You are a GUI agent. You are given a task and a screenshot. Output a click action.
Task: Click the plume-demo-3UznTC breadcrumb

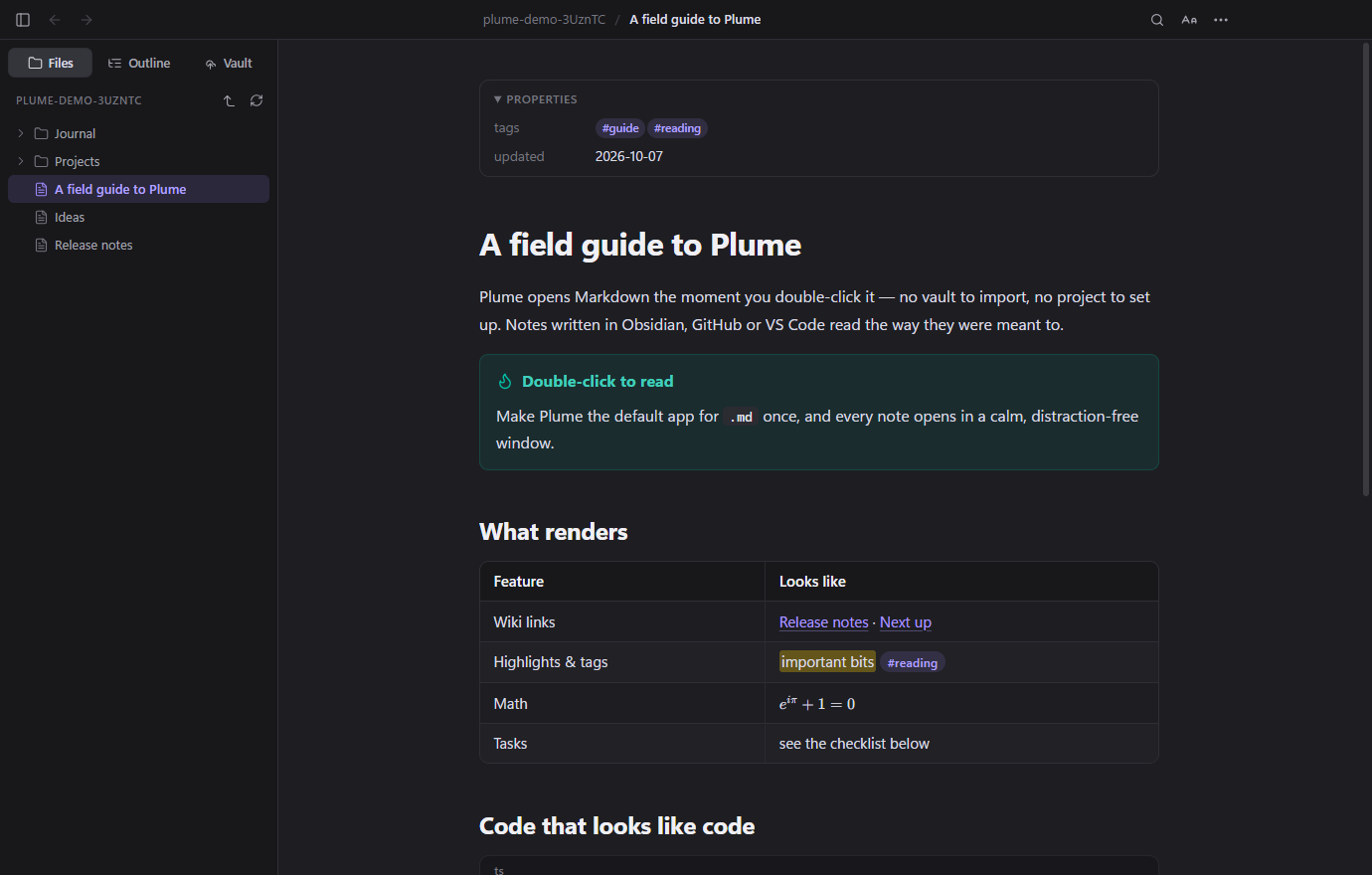(x=544, y=20)
